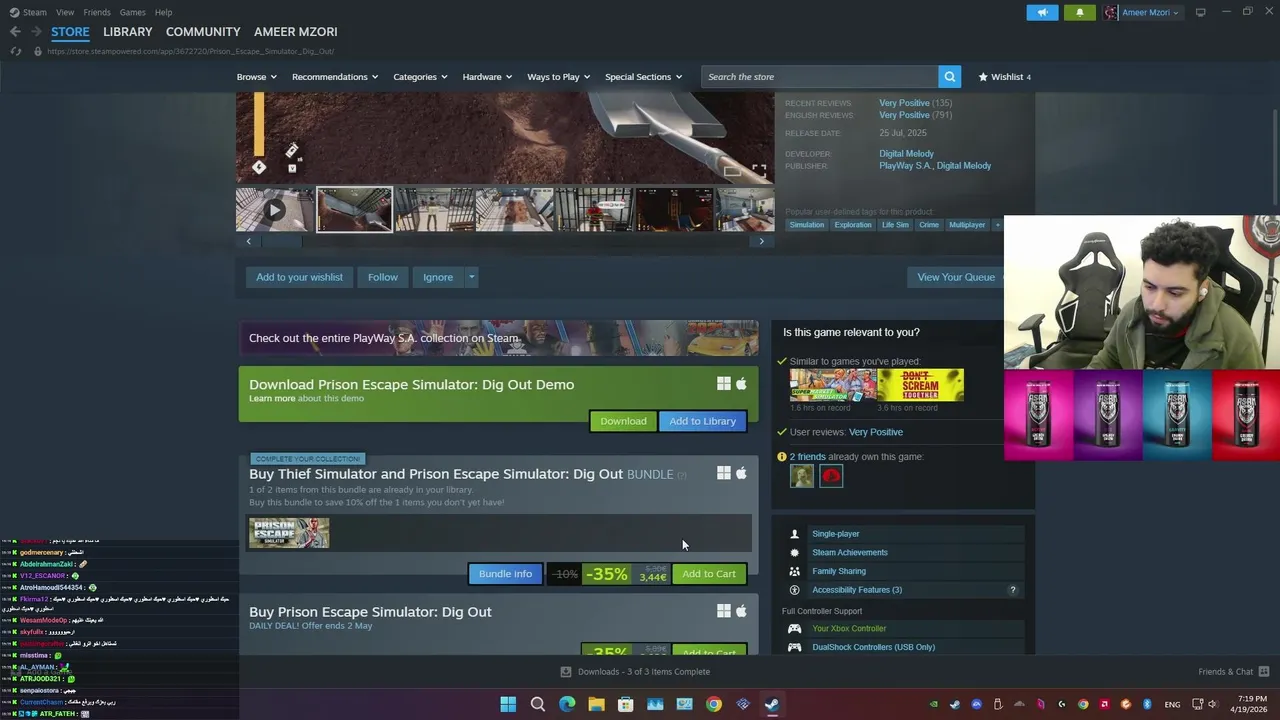Screen dimensions: 1280x720
Task: Click the page URL address text
Action: (190, 51)
